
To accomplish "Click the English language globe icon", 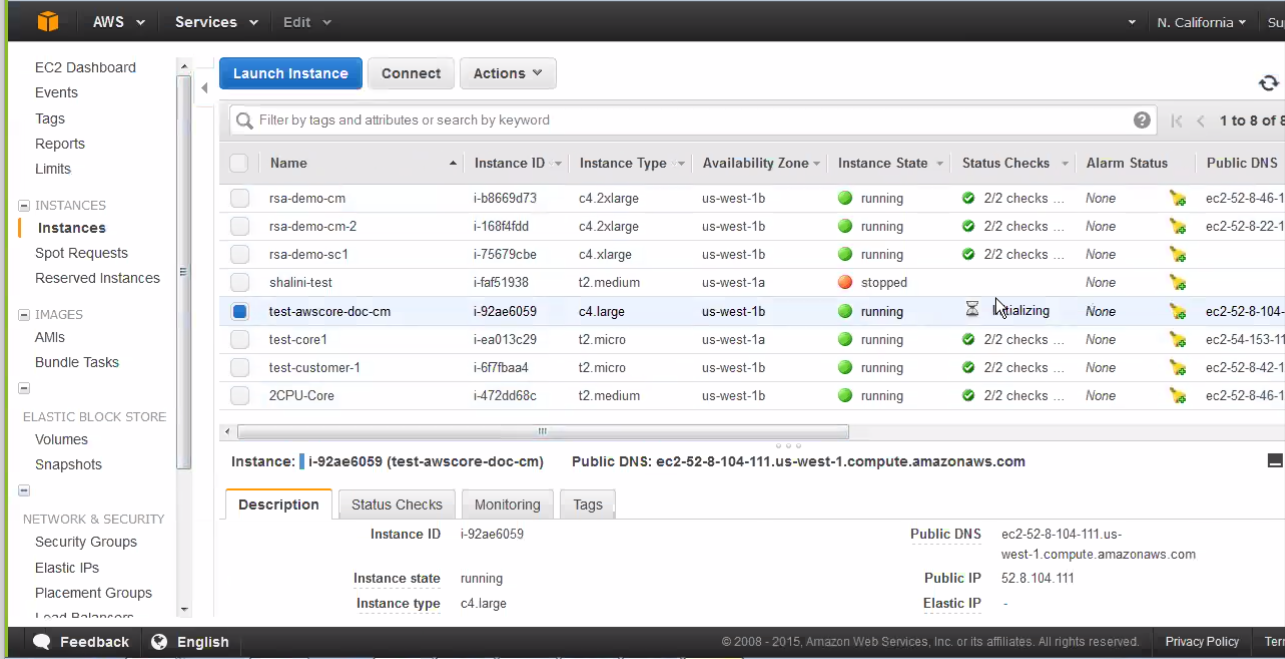I will click(159, 642).
